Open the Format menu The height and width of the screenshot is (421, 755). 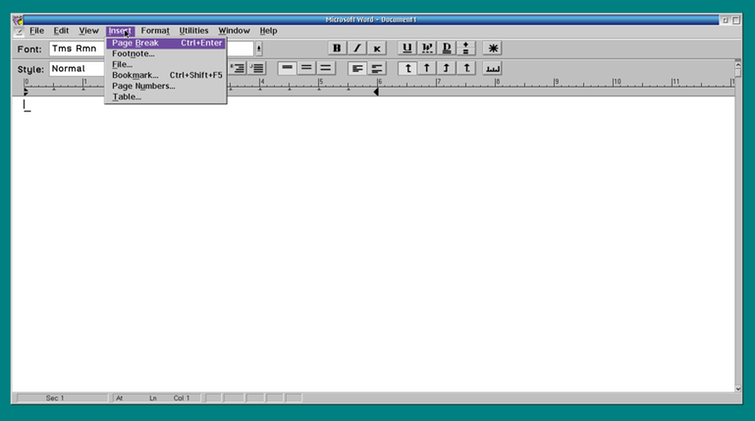[155, 31]
